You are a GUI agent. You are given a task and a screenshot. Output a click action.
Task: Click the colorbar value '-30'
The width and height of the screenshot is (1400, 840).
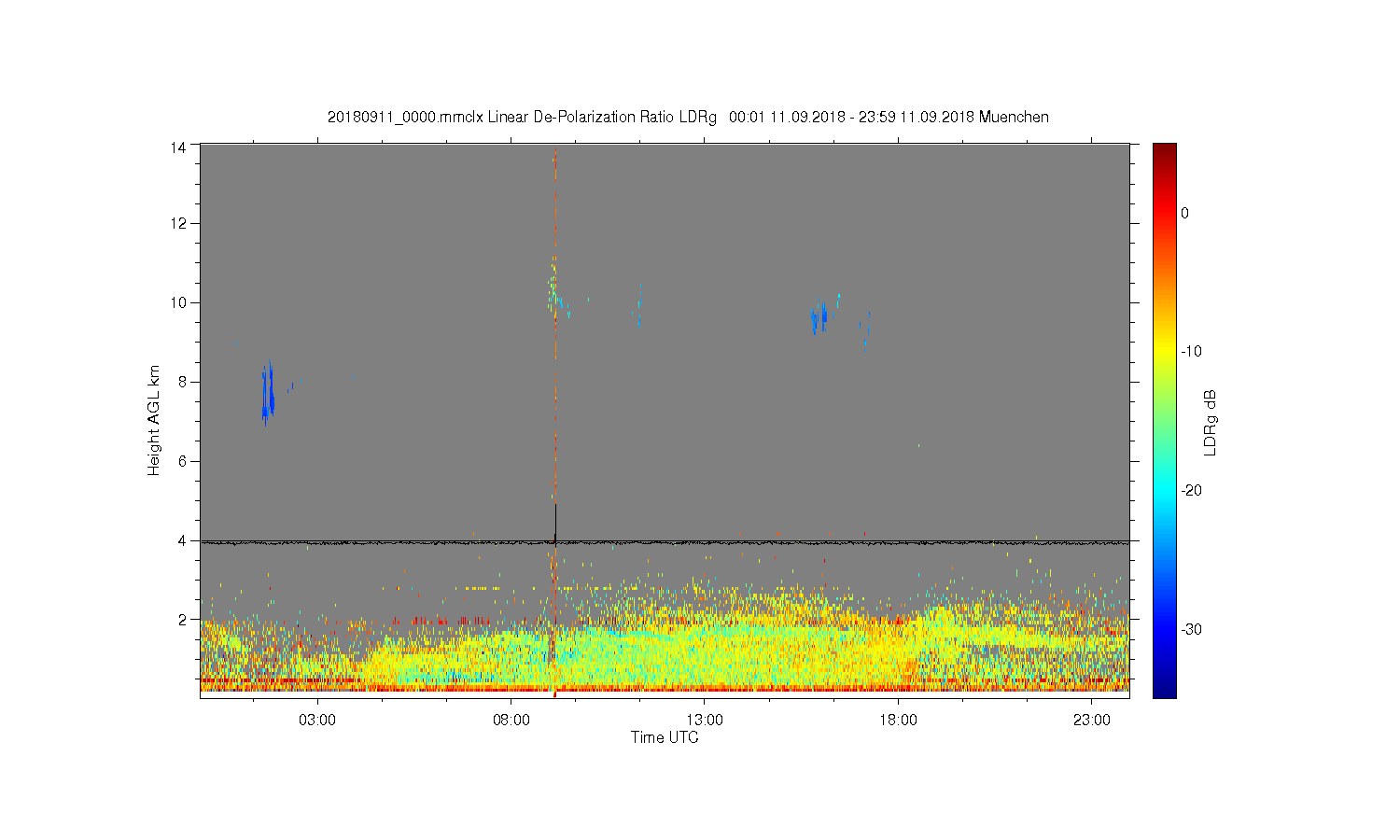(x=1191, y=630)
